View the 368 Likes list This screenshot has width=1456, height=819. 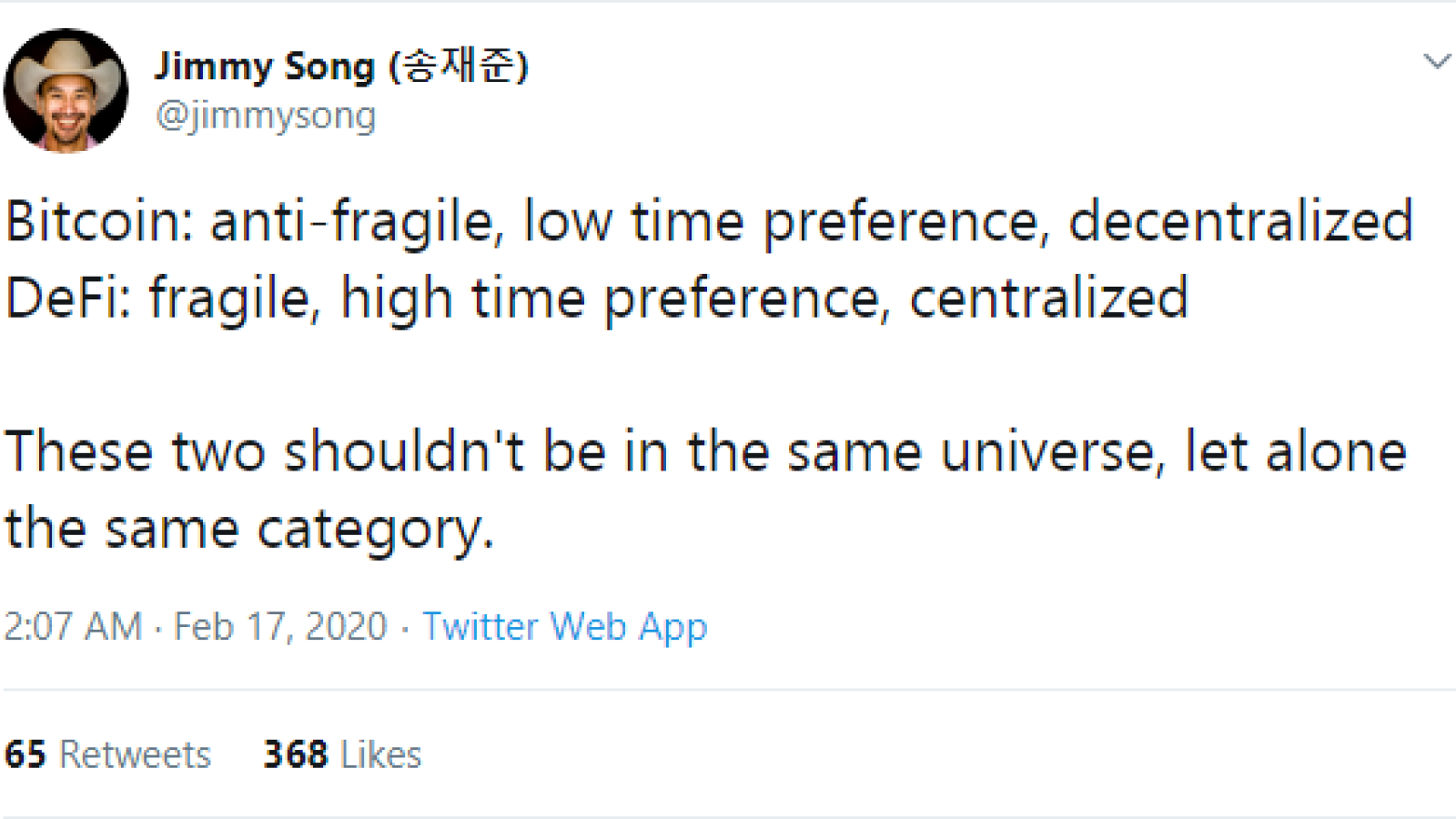click(342, 754)
